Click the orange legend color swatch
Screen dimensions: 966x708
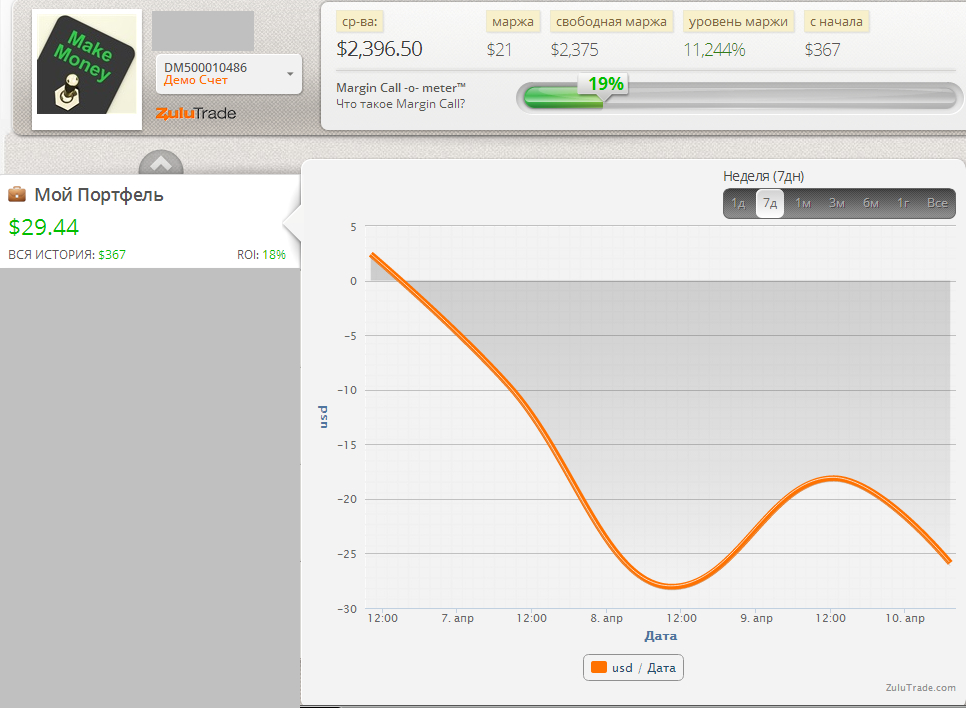[x=599, y=667]
